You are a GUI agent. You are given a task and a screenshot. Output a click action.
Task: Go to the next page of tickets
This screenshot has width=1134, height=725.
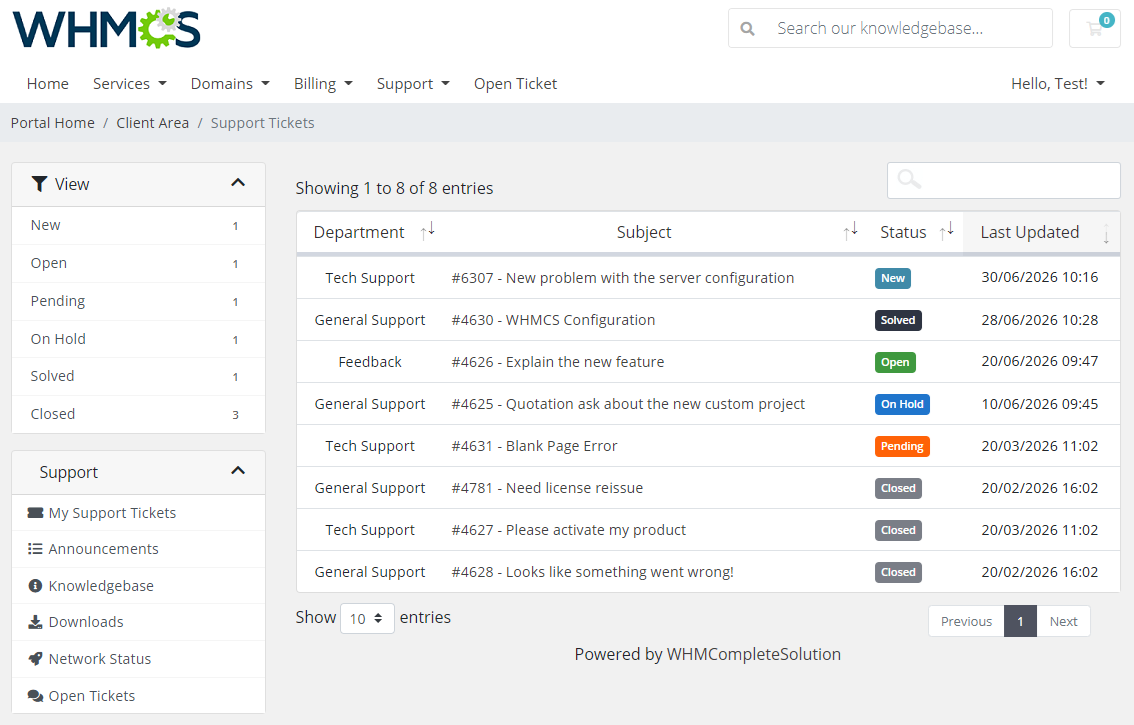tap(1063, 620)
